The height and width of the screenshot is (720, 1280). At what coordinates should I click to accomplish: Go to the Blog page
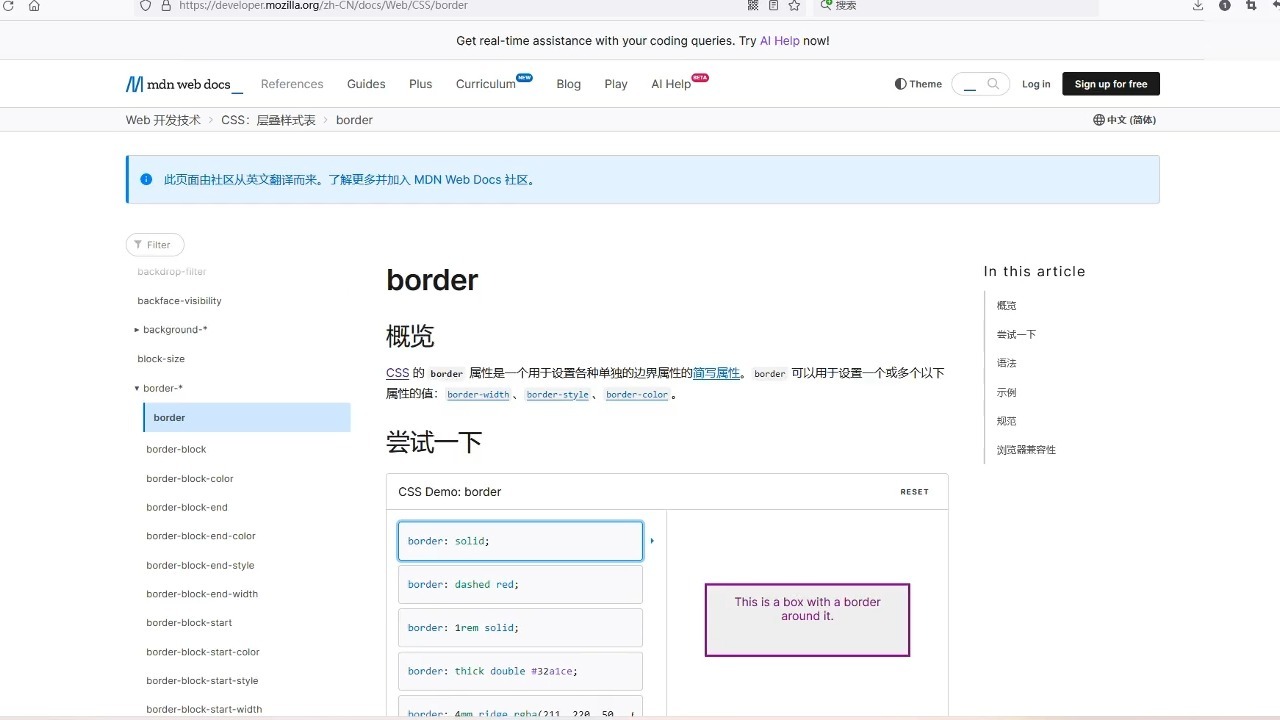[569, 84]
